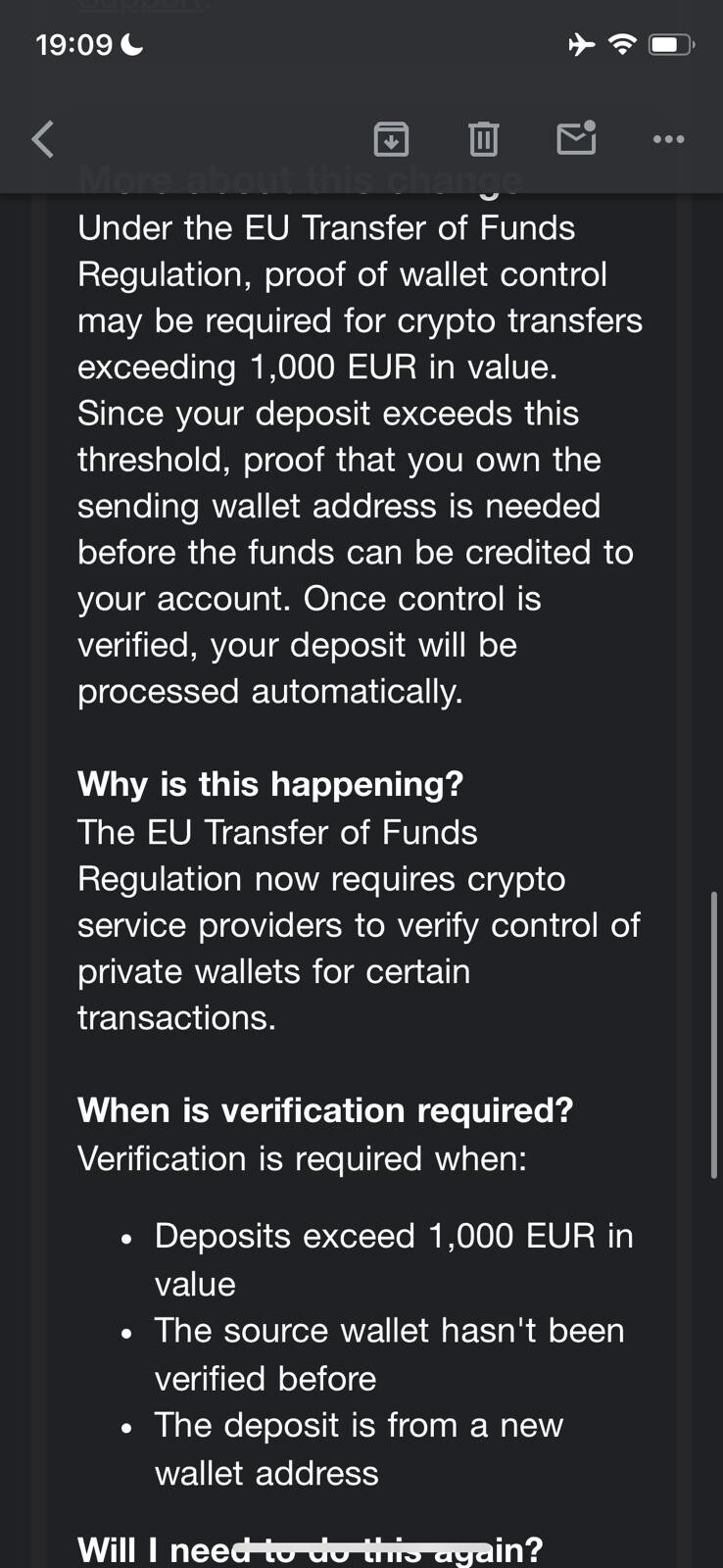Select the "source wallet hasn't been verified" bullet
Screen dimensions: 723x1568
tap(389, 1354)
